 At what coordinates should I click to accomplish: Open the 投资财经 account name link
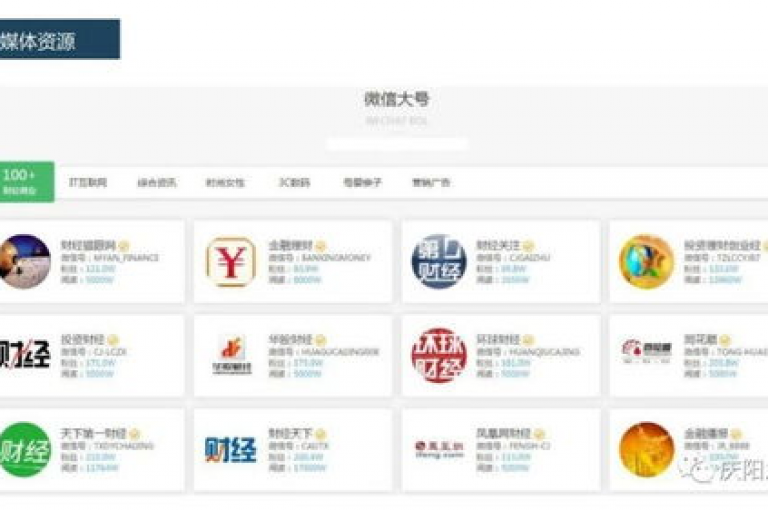(83, 340)
